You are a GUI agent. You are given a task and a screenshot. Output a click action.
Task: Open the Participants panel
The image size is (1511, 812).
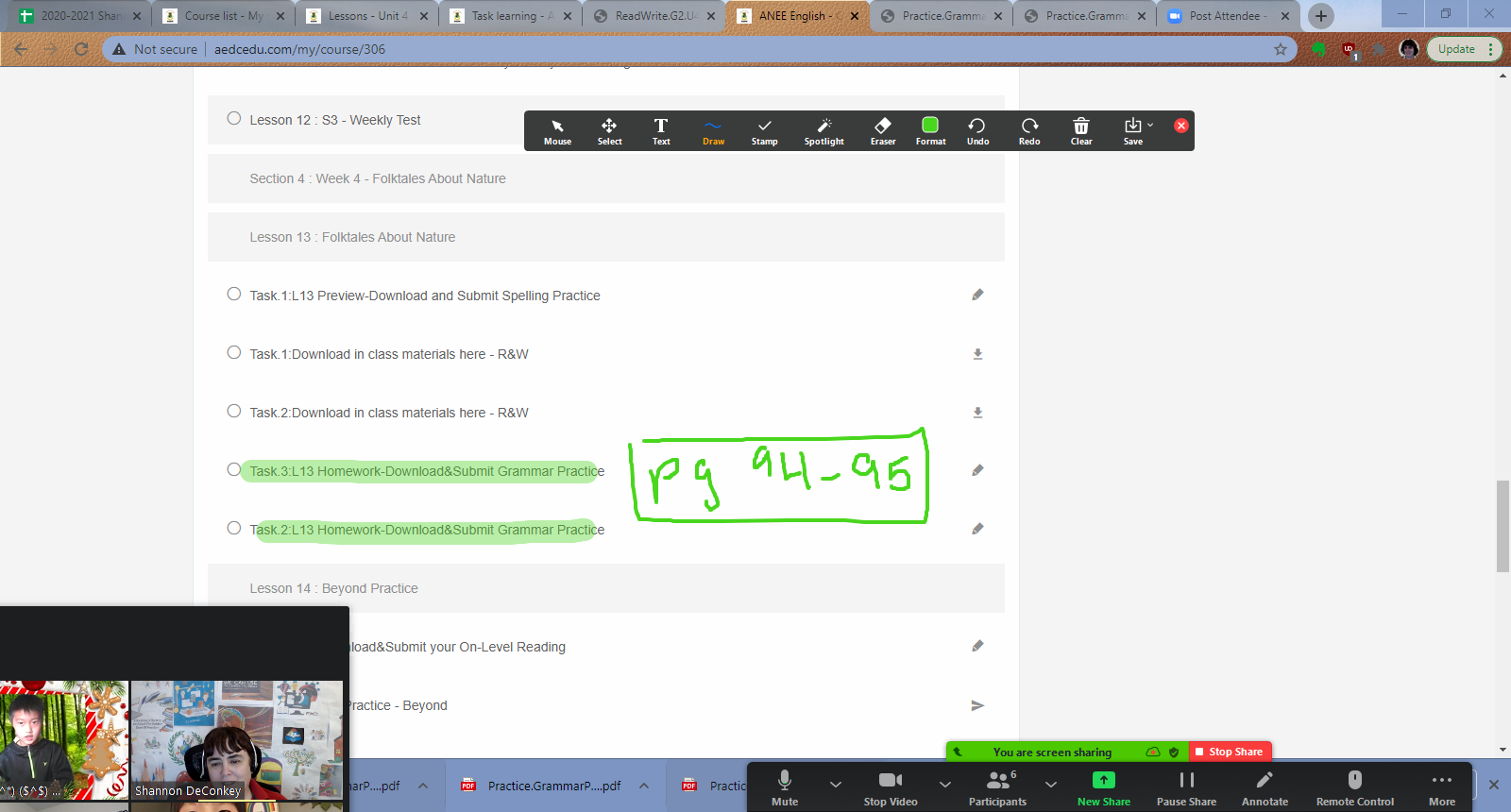coord(997,787)
